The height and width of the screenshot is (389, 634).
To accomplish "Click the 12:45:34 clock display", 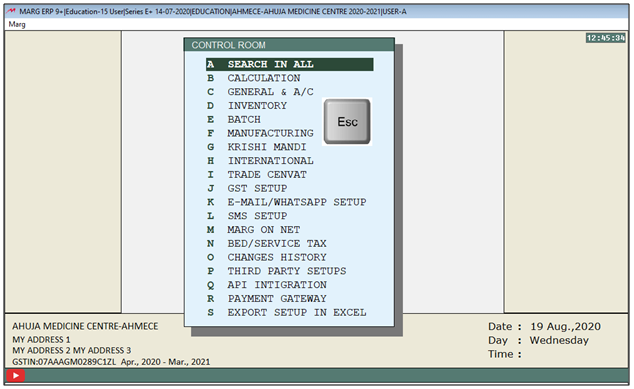I will point(605,38).
